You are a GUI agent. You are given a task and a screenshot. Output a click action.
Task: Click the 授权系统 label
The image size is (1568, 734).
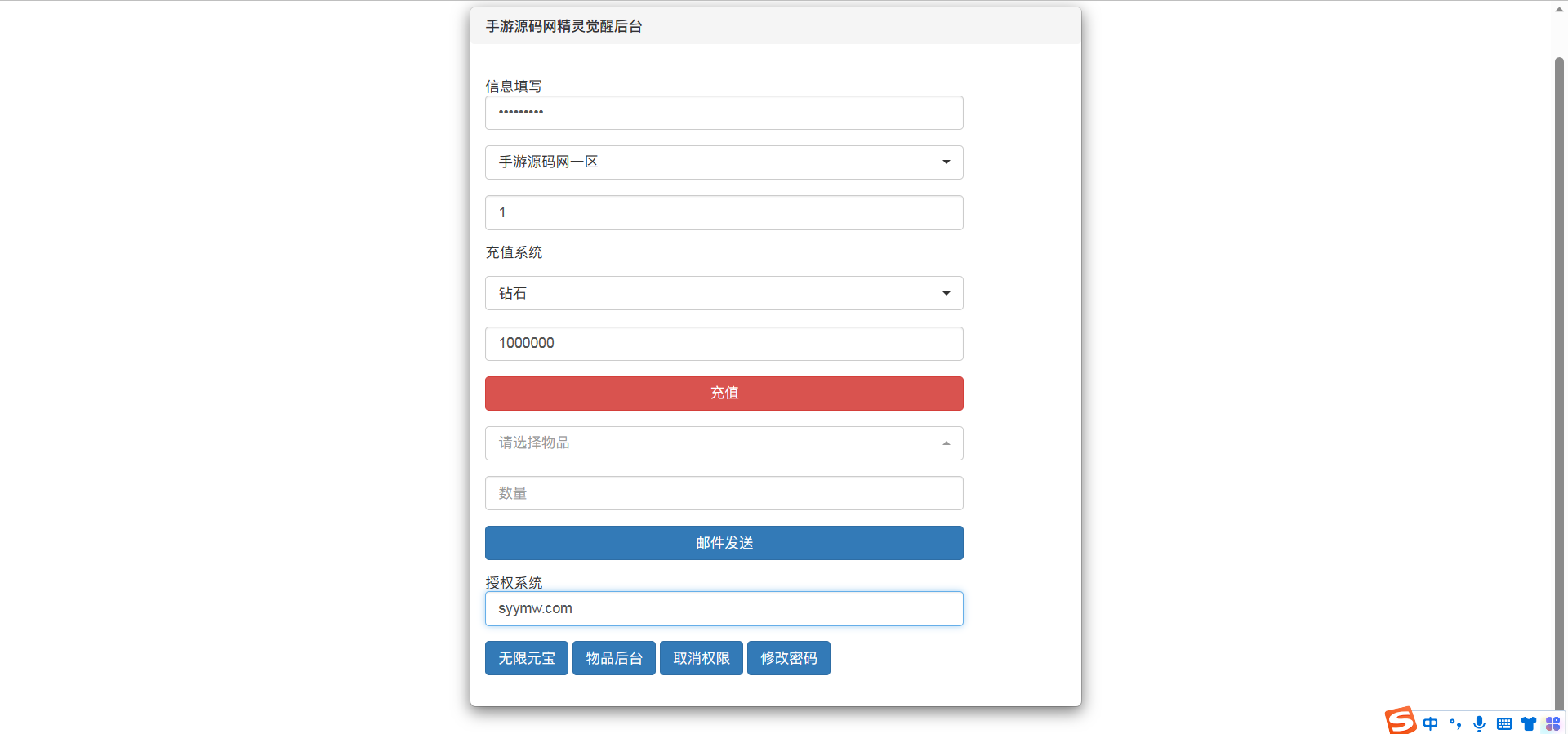click(x=514, y=583)
